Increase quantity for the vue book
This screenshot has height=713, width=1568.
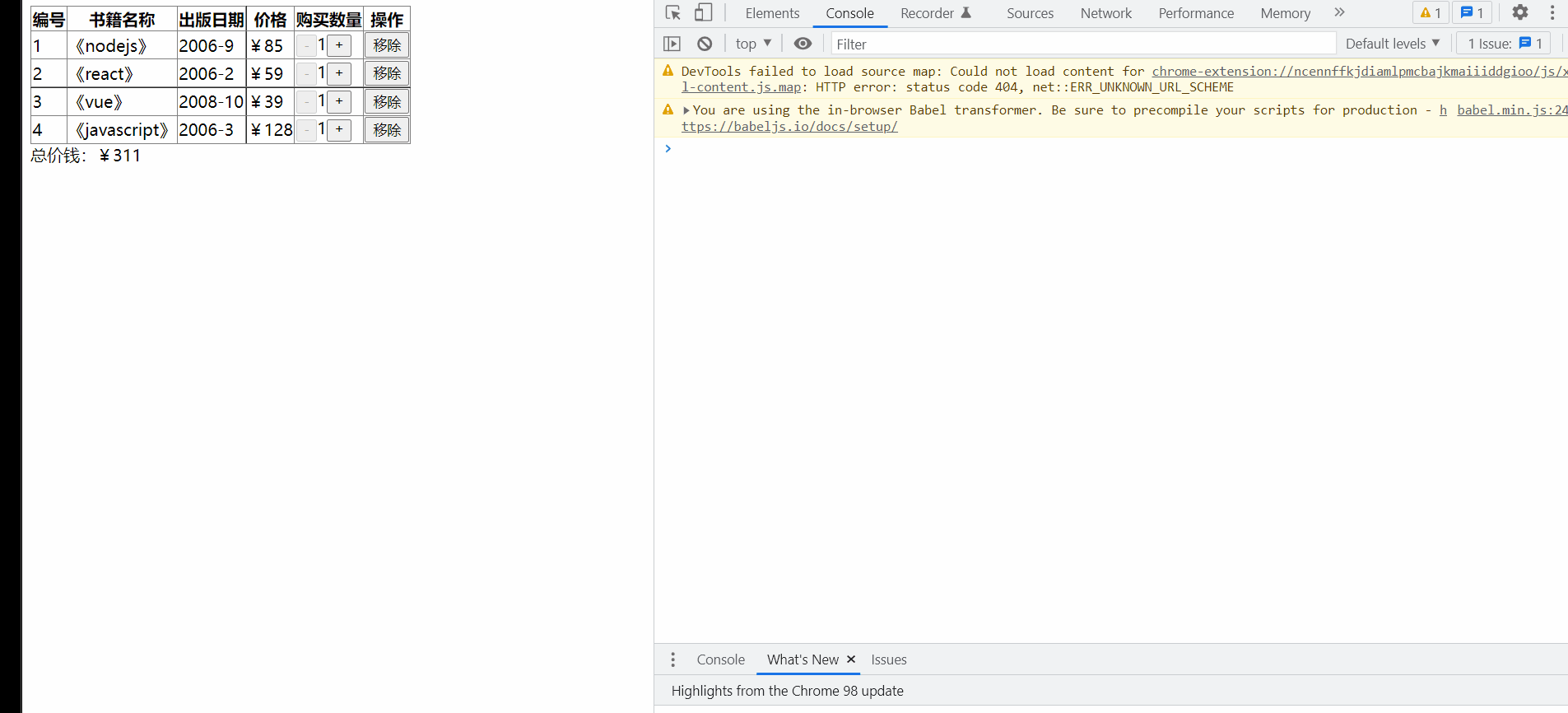pyautogui.click(x=339, y=101)
